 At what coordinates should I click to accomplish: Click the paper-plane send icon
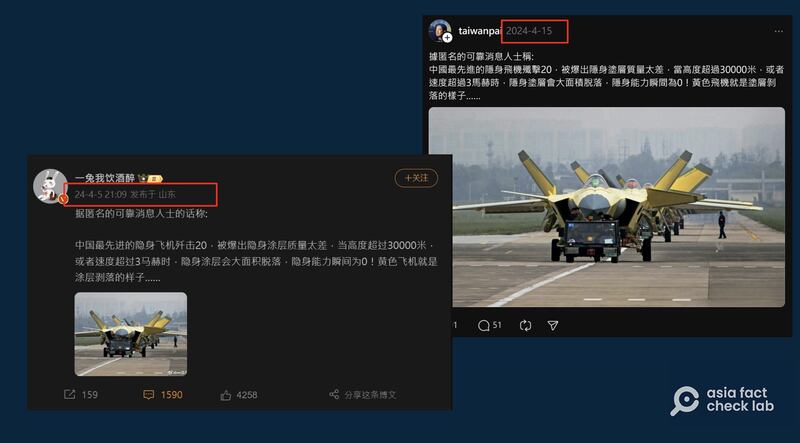click(553, 325)
